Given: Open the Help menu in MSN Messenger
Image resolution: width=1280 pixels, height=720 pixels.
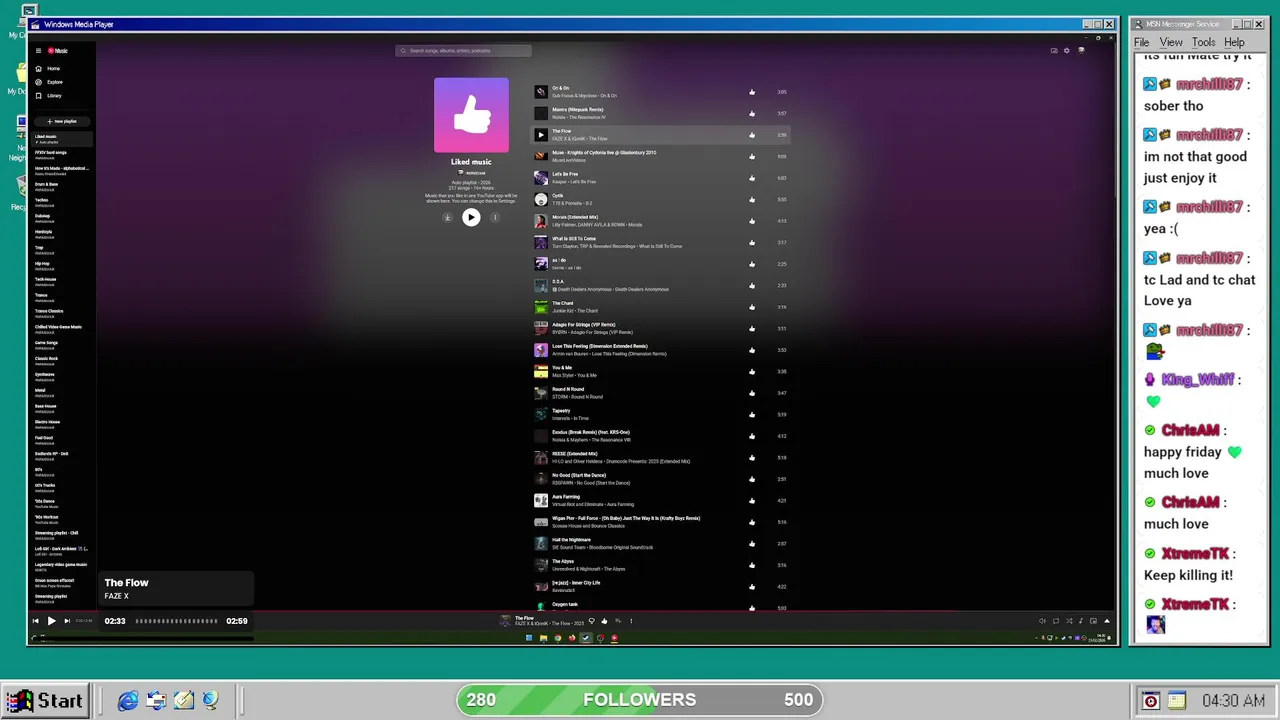Looking at the screenshot, I should [x=1234, y=42].
